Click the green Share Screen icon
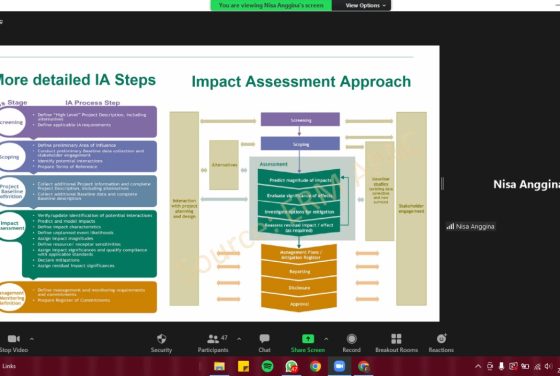Screen dimensions: 560x376 click(308, 339)
